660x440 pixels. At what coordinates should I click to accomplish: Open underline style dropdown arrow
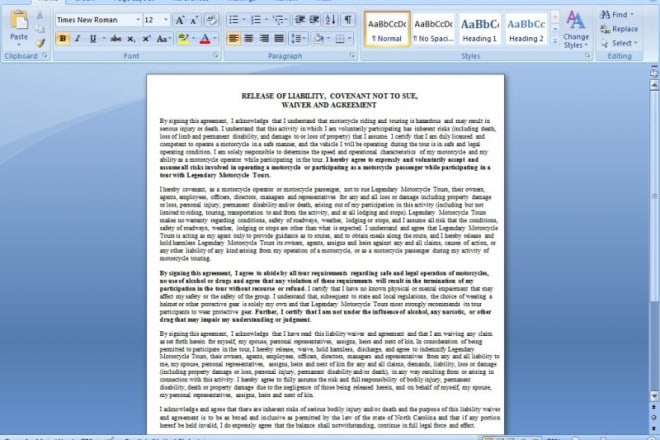point(104,39)
